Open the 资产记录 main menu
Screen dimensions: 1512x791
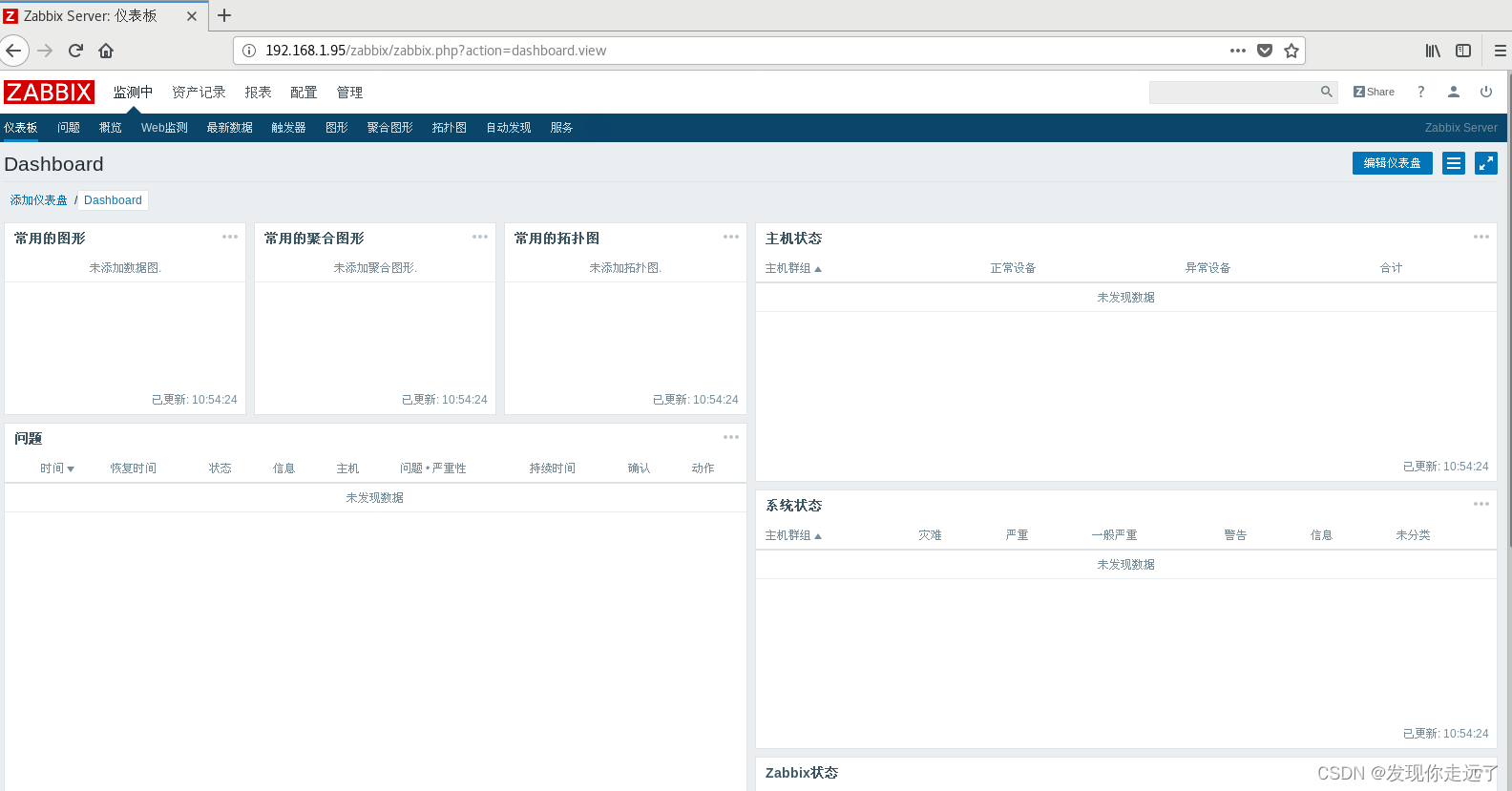199,93
